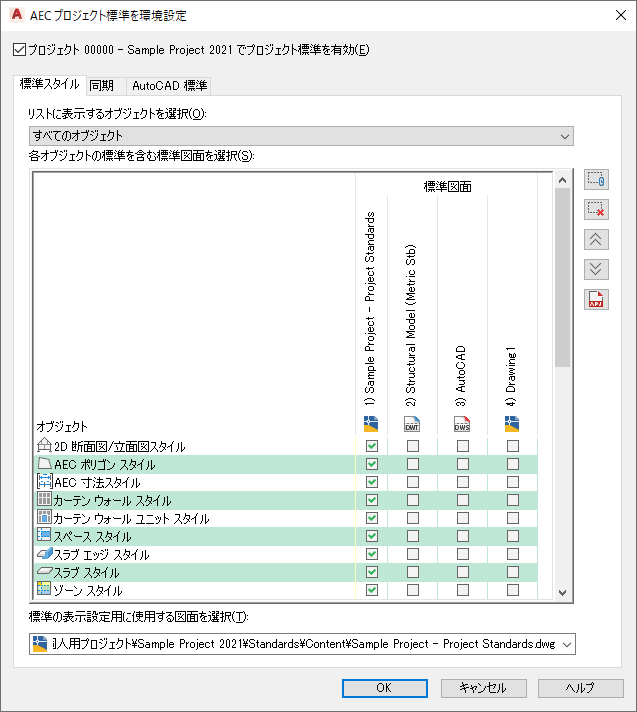Disable the project standards checkbox at top

tap(20, 49)
